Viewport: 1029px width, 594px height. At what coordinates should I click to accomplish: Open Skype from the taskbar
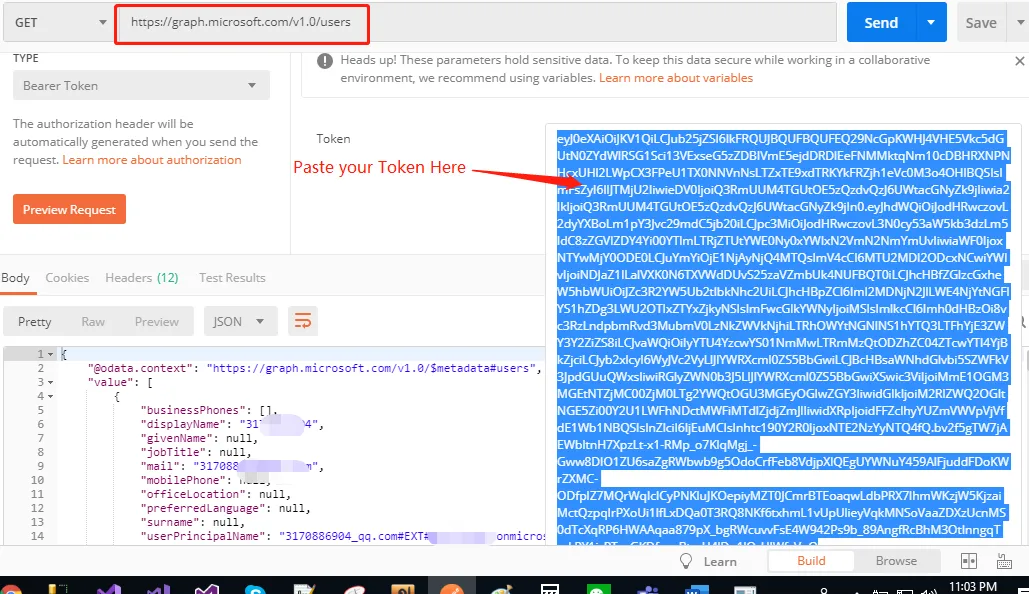point(255,589)
